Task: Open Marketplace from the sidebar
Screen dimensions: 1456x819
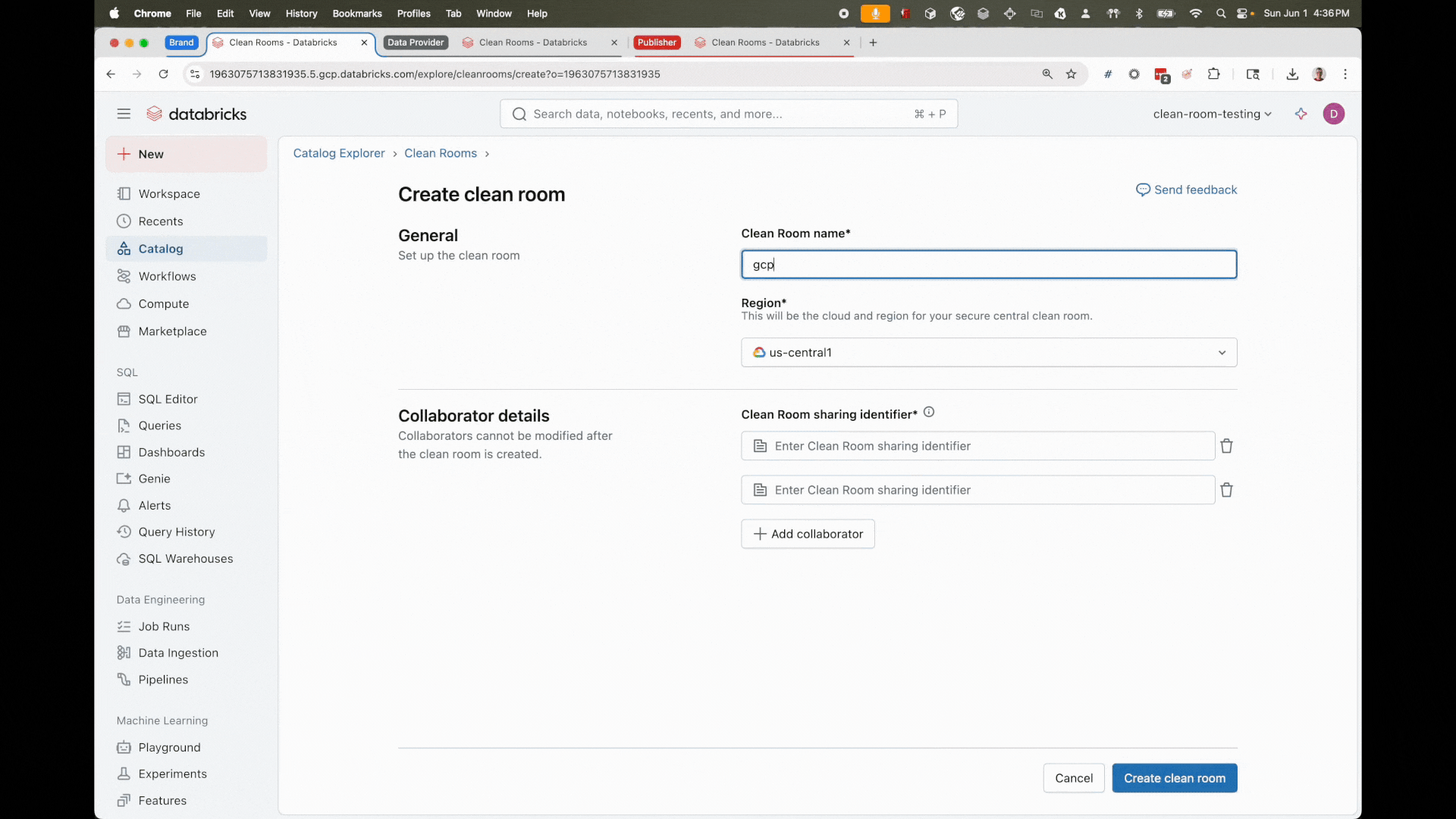Action: (172, 331)
